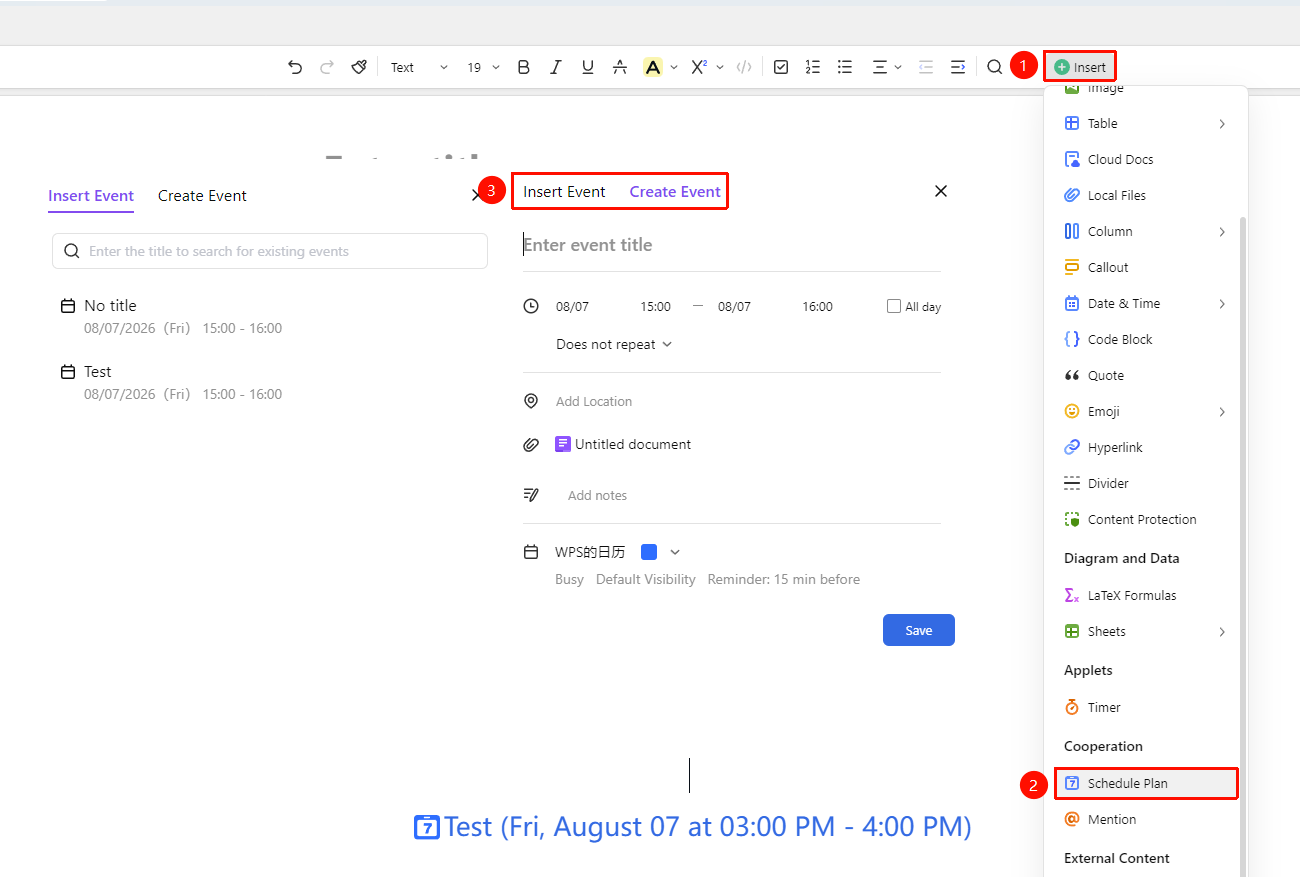Expand the Does not repeat dropdown

[614, 344]
